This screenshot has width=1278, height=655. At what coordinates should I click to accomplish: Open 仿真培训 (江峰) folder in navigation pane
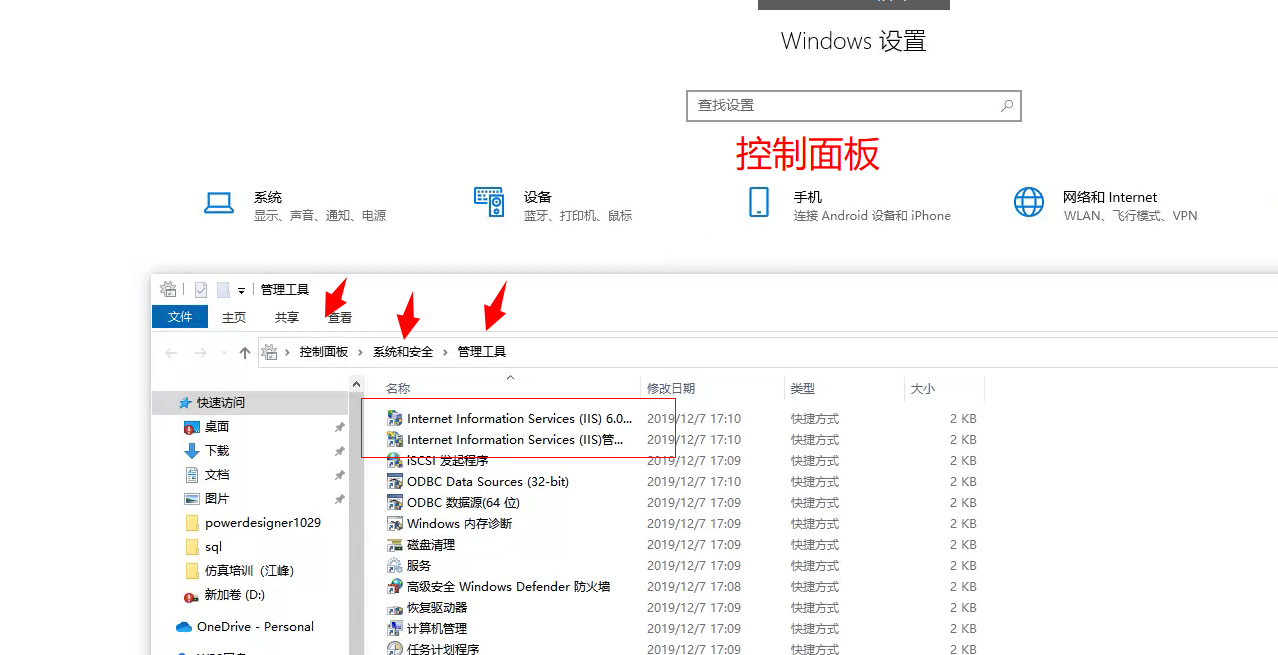pos(250,571)
